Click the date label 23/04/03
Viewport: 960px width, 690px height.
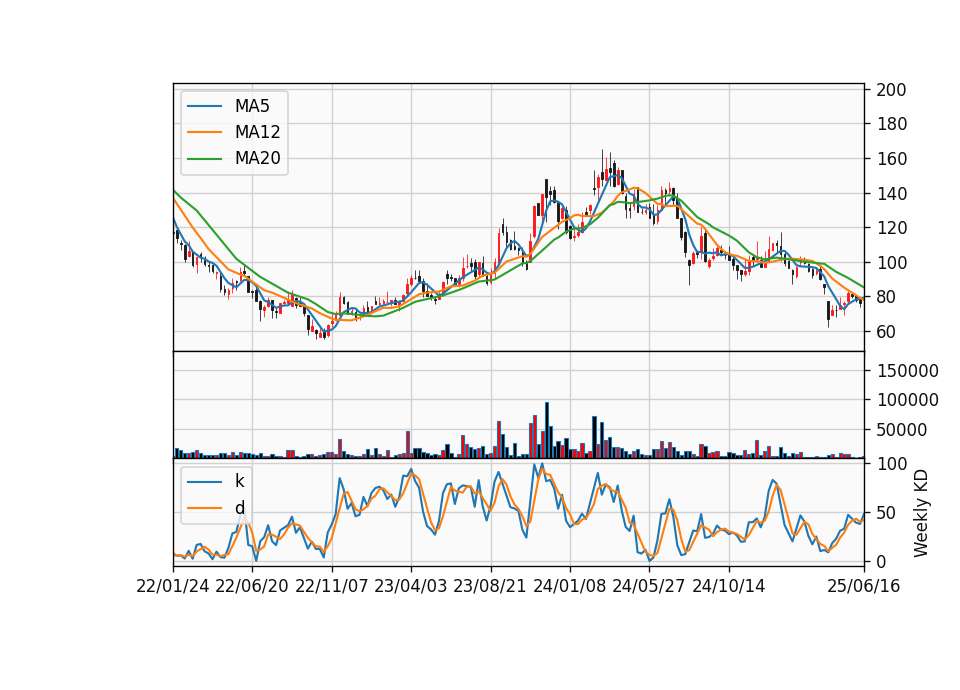coord(411,587)
